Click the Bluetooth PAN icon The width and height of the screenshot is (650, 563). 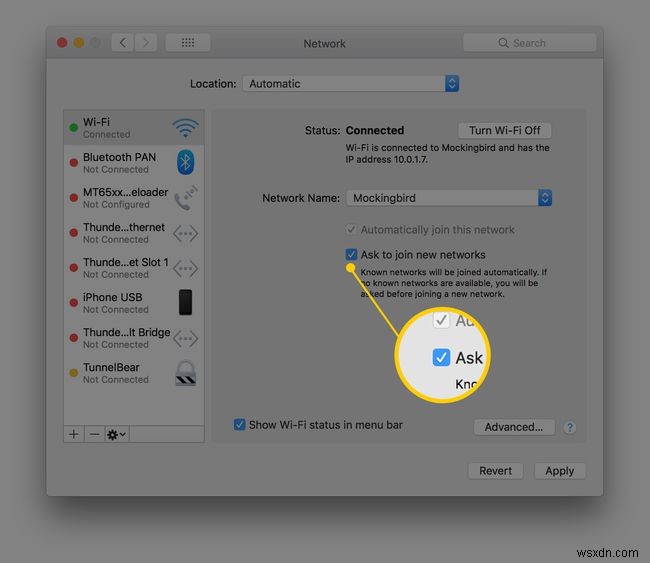tap(185, 162)
